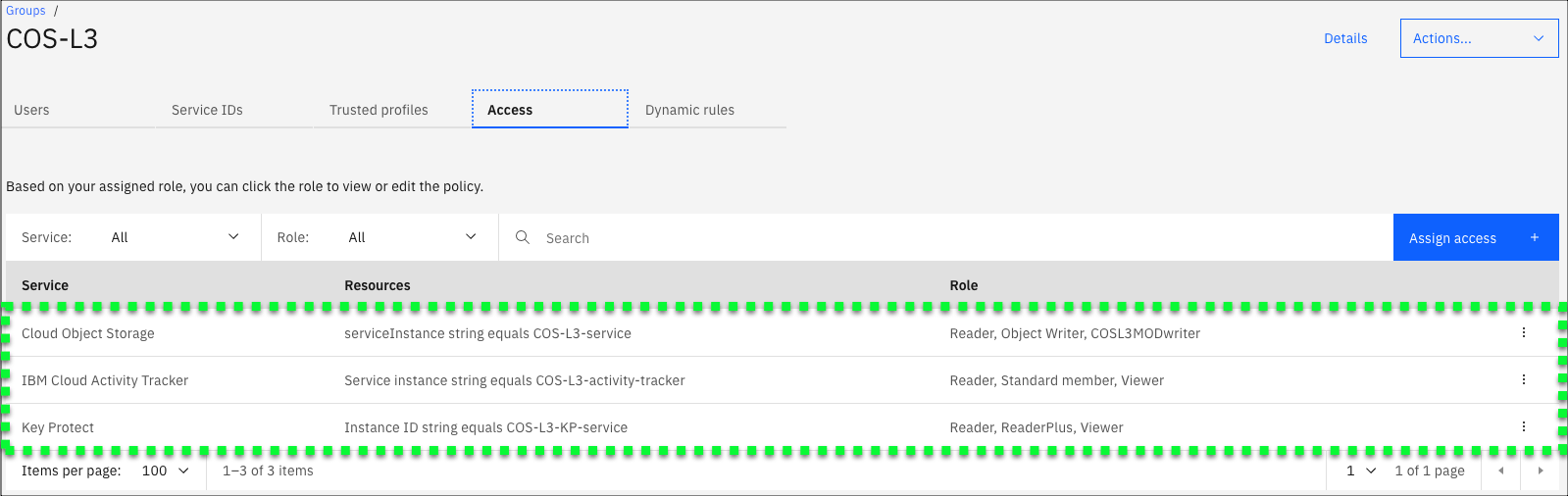Select the Access tab
This screenshot has height=496, width=1568.
coord(550,110)
